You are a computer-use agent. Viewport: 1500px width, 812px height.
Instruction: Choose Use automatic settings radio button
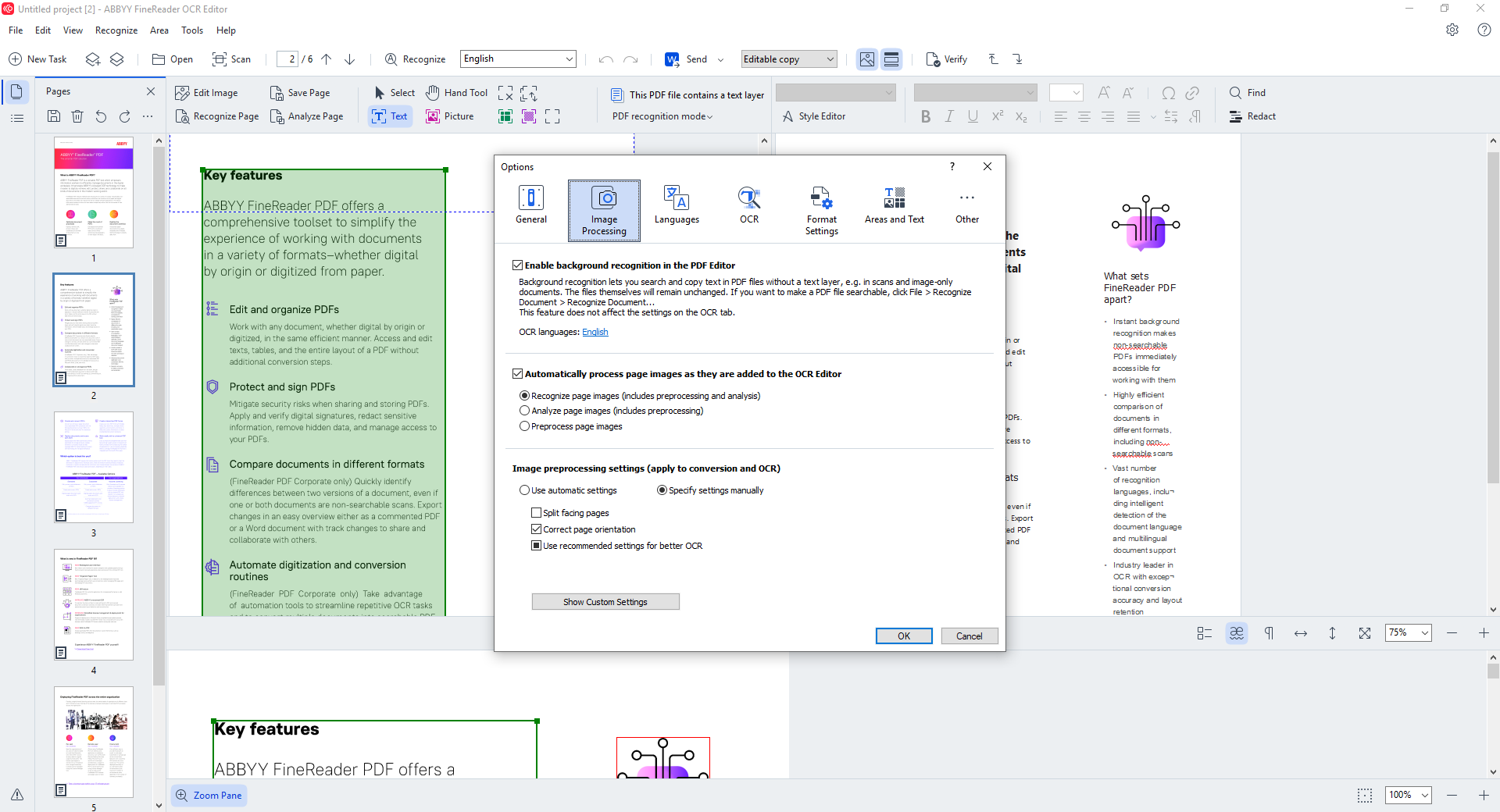tap(525, 490)
